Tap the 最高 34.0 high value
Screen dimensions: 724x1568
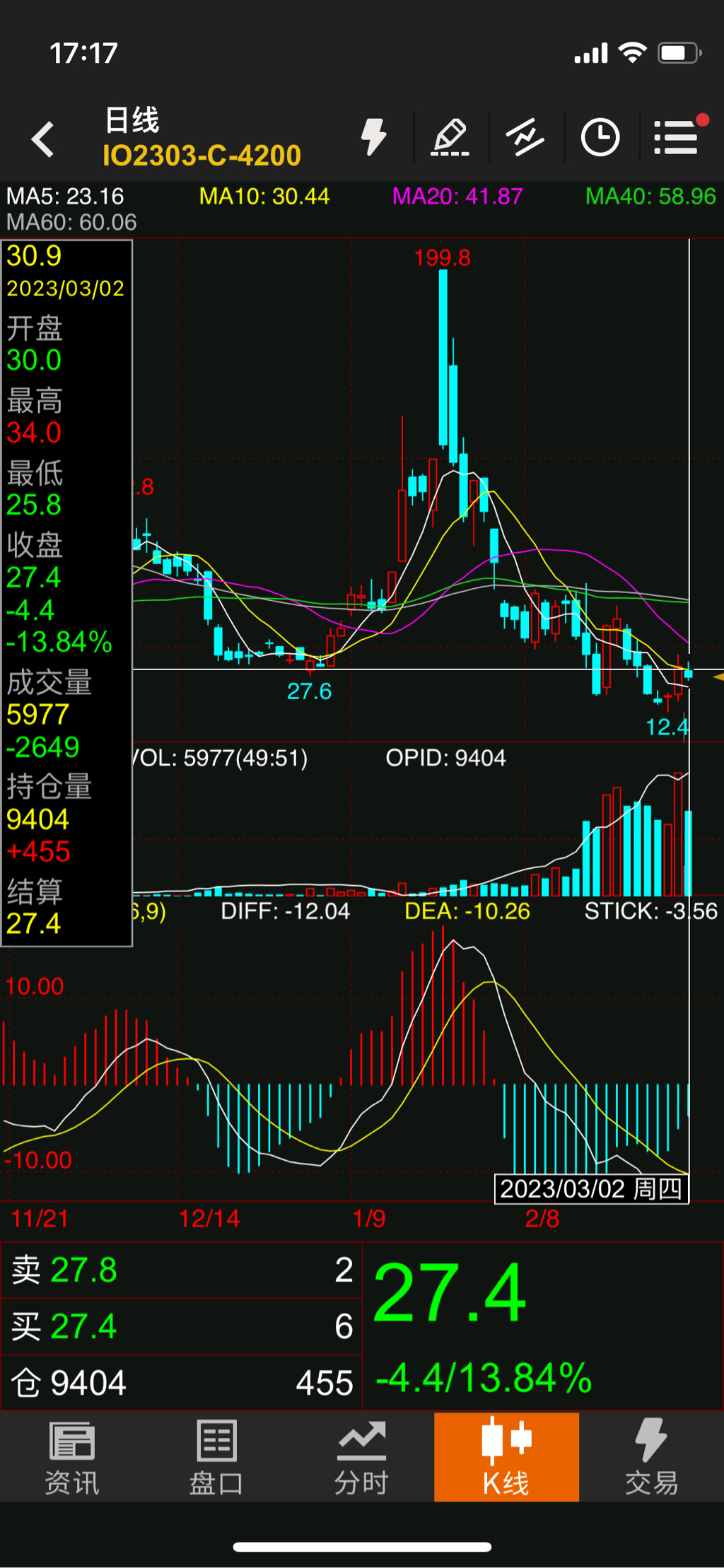click(34, 433)
